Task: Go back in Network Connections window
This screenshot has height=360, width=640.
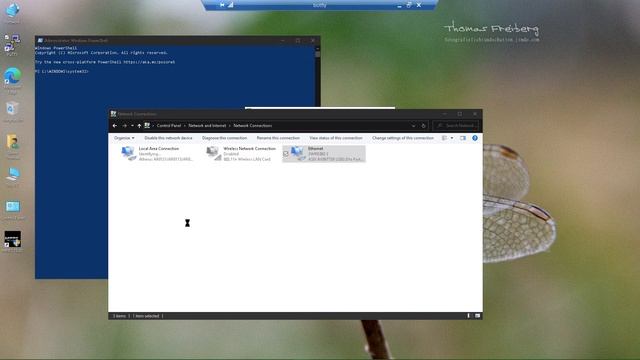Action: [115, 126]
